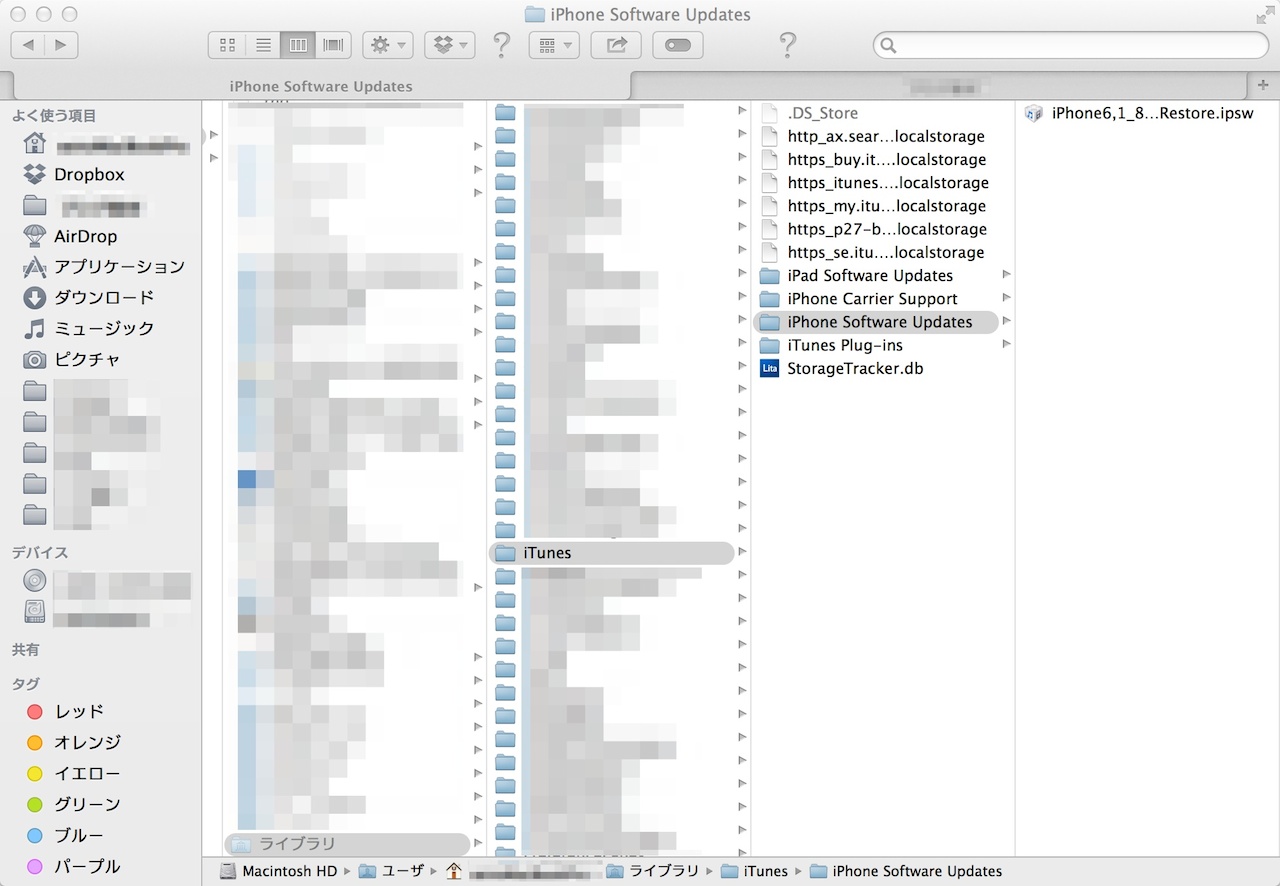Select the iPhone Software Updates tab
The height and width of the screenshot is (886, 1280).
(321, 86)
